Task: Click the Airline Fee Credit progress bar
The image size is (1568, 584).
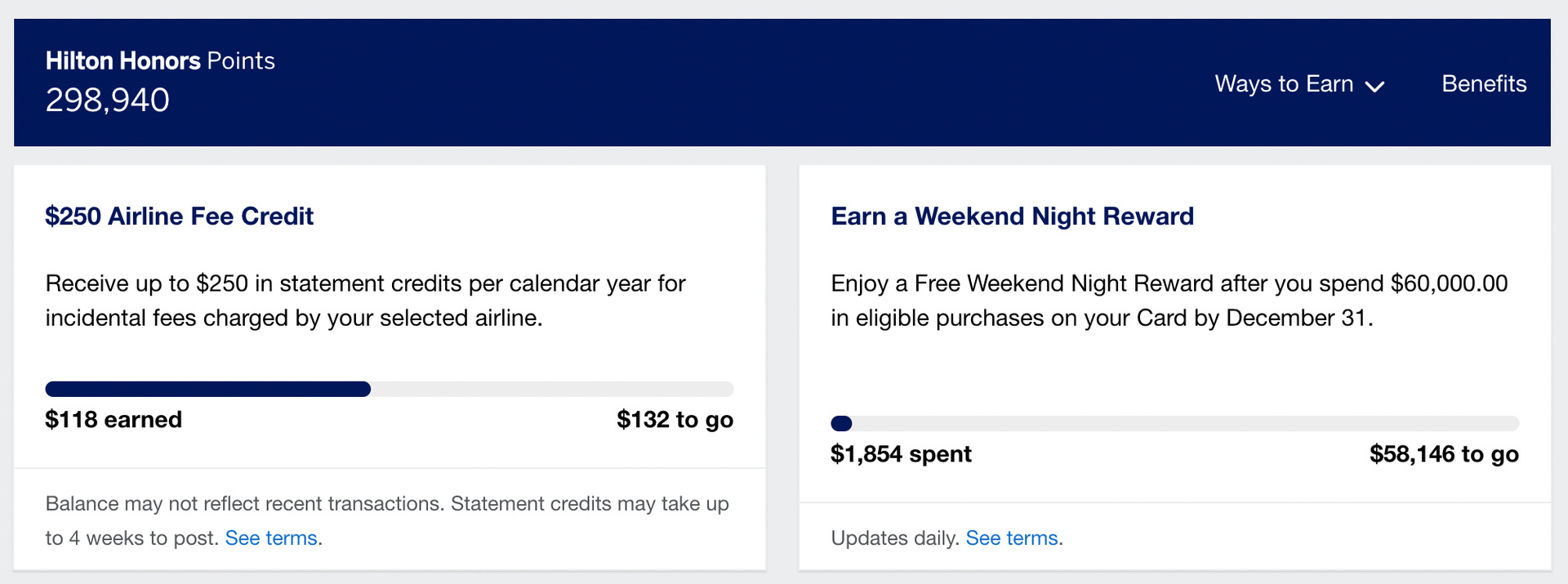Action: coord(389,389)
